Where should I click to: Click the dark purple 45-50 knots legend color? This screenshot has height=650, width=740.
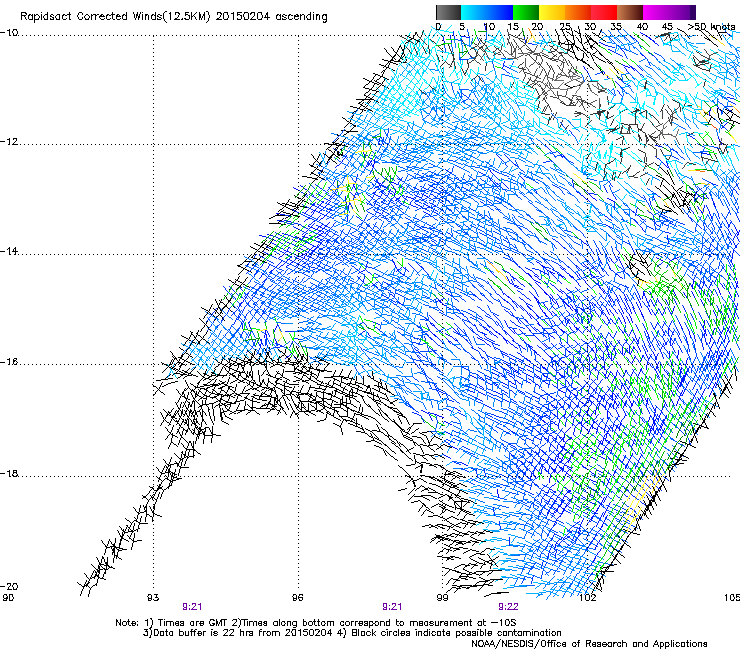[x=682, y=12]
